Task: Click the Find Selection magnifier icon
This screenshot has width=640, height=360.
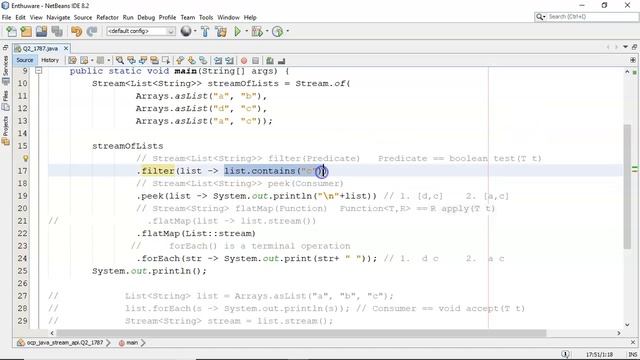Action: [120, 60]
